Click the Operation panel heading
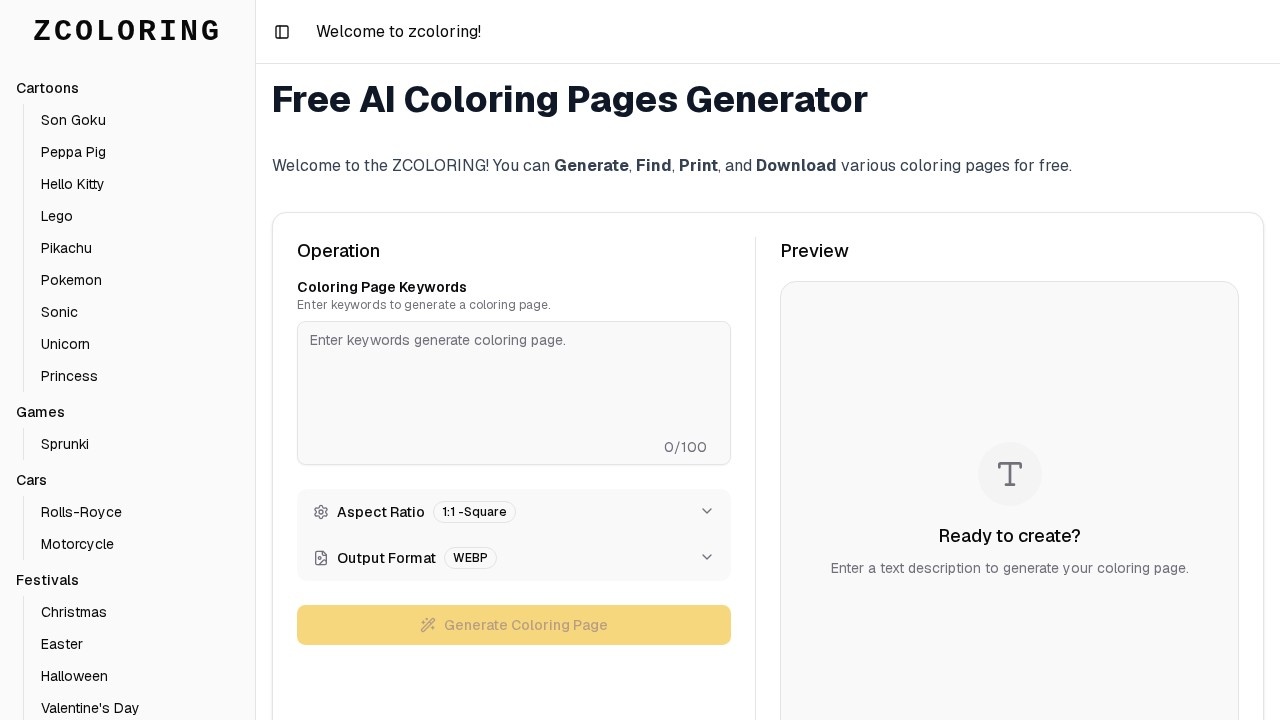Image resolution: width=1280 pixels, height=720 pixels. point(338,251)
